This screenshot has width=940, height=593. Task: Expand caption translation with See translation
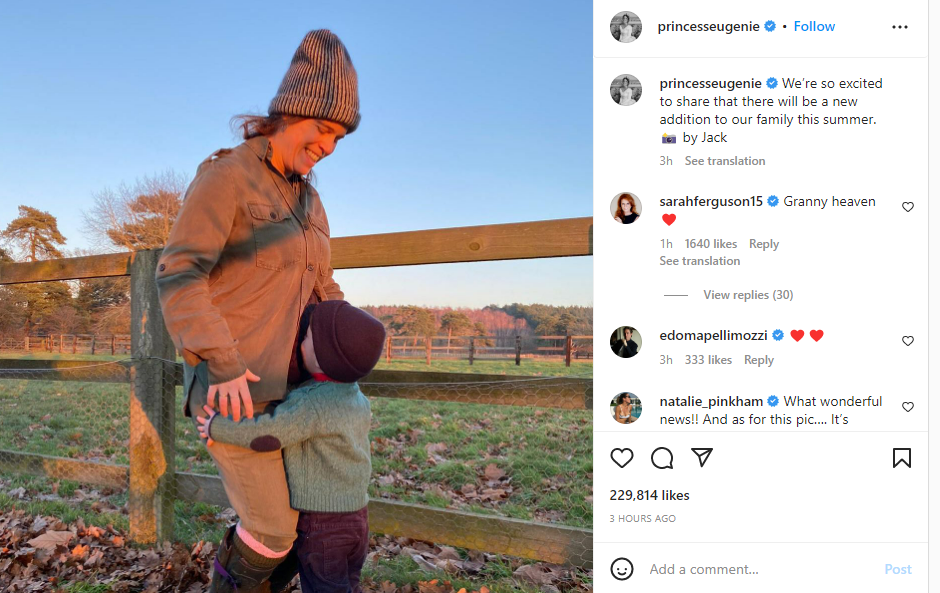[724, 160]
